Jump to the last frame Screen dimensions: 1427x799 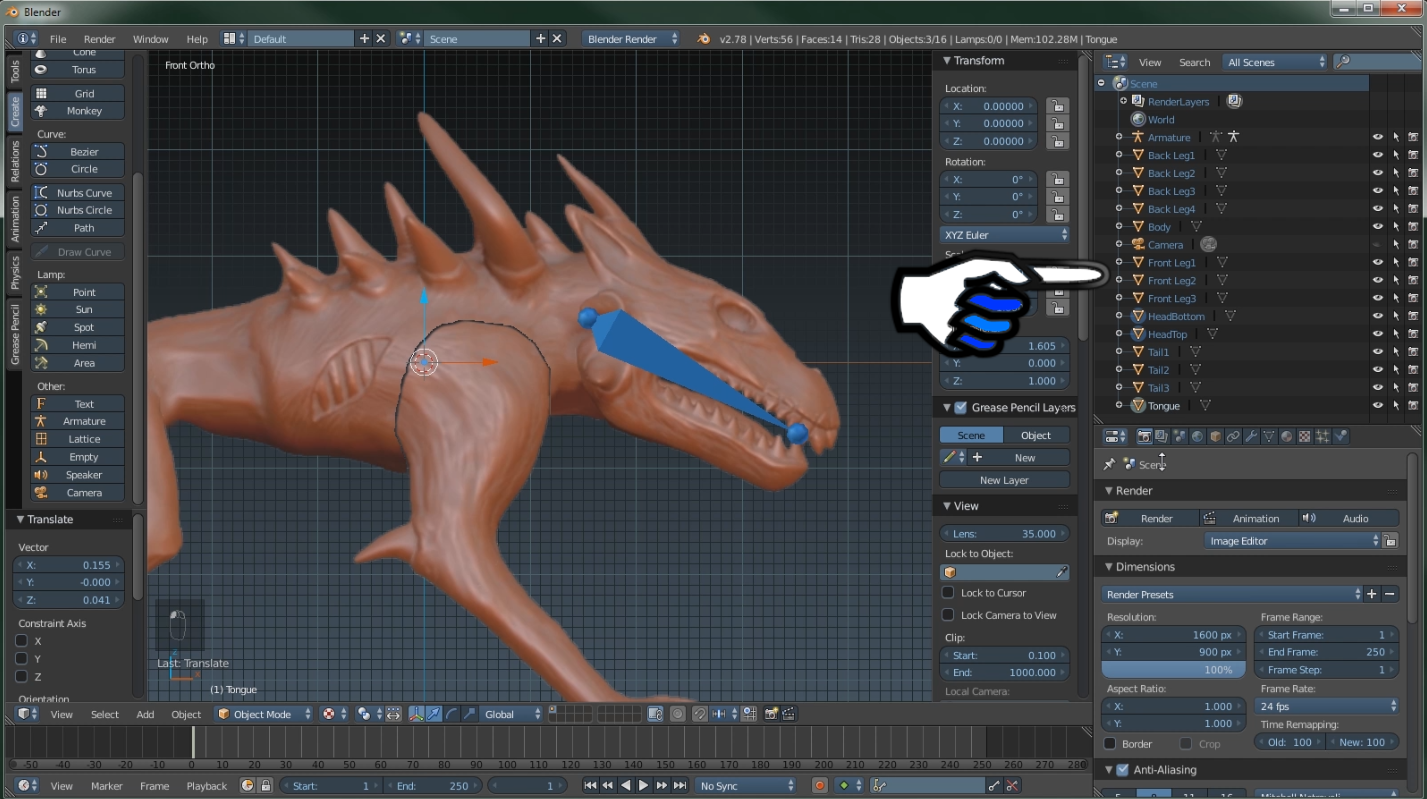pyautogui.click(x=679, y=786)
